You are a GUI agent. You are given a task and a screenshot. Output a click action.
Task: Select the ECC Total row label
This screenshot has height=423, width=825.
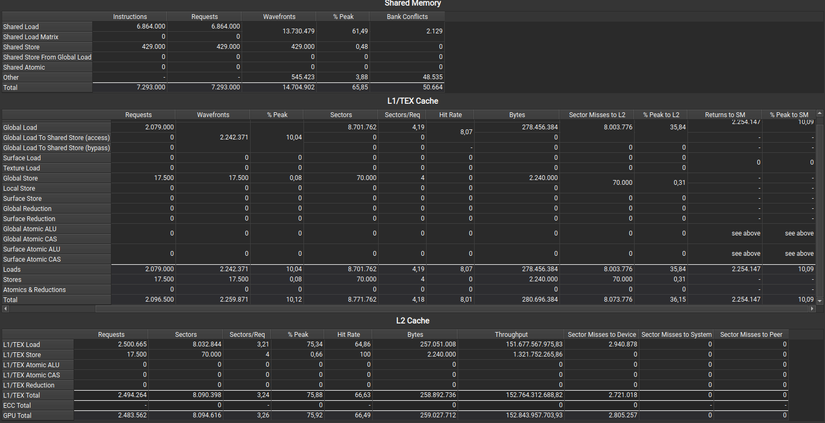coord(38,406)
